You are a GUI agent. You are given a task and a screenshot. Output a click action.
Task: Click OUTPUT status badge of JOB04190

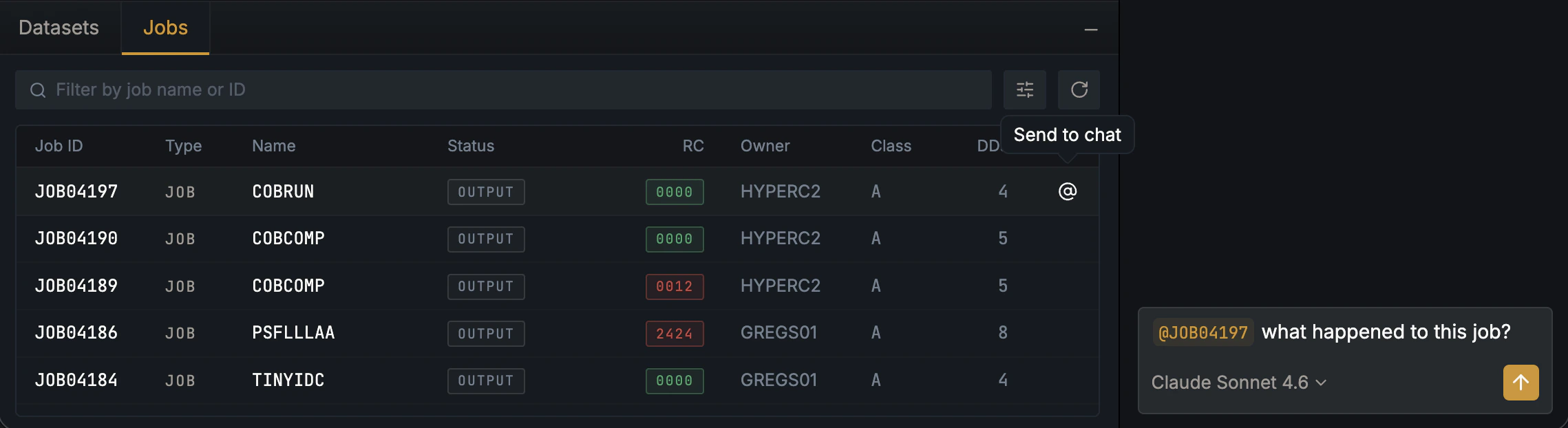(x=486, y=239)
